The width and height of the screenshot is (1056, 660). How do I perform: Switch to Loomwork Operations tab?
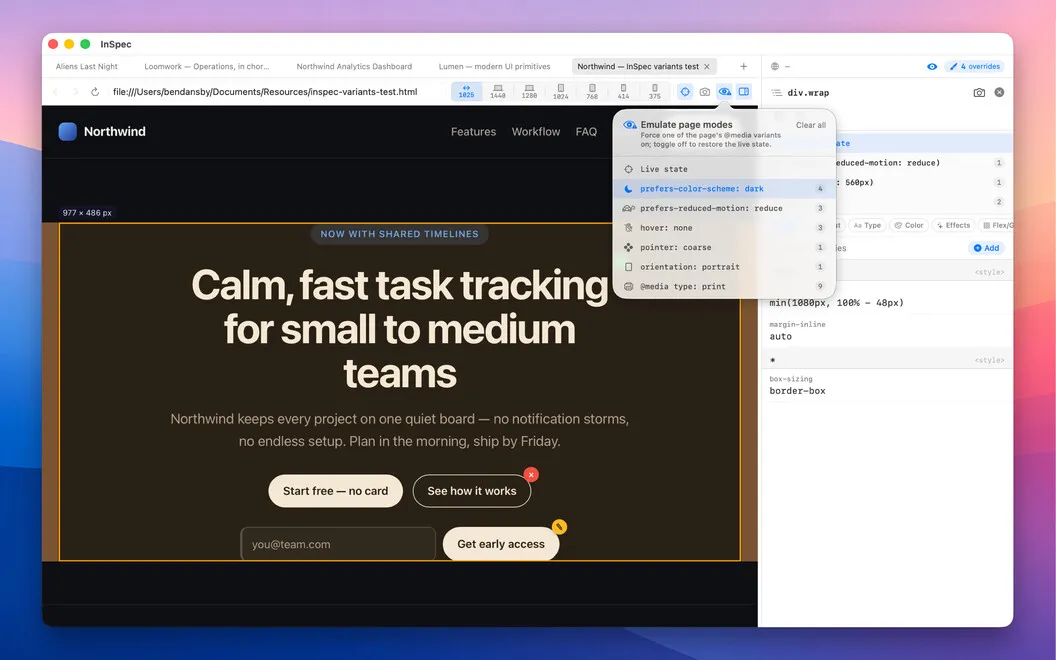pyautogui.click(x=207, y=67)
